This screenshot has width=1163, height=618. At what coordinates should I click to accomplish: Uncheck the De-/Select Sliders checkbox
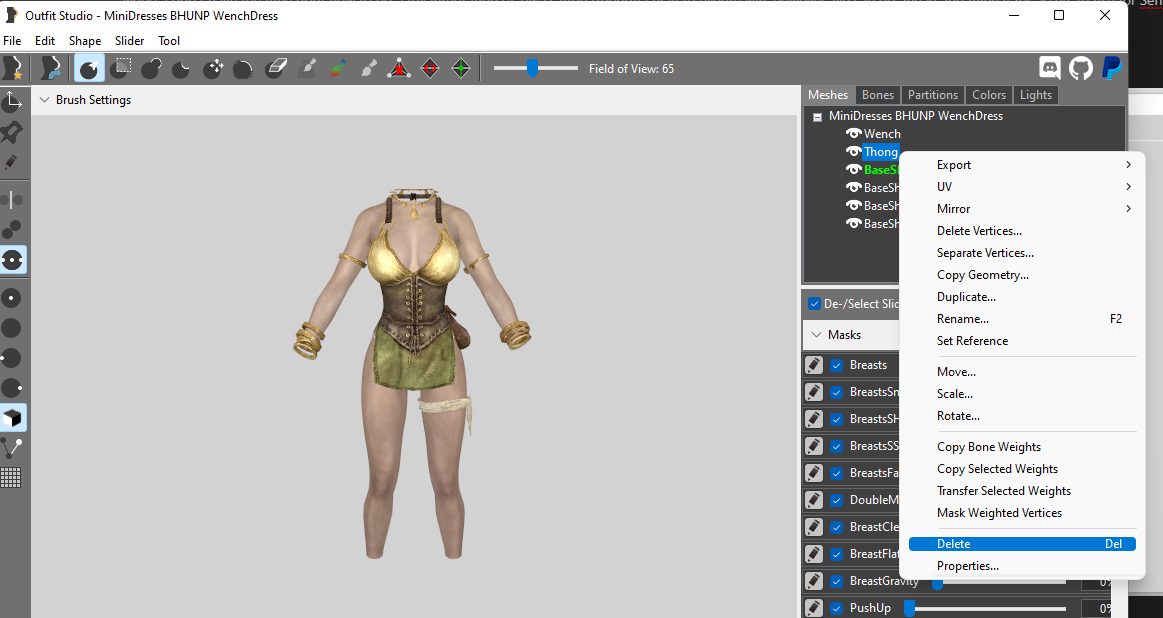click(x=814, y=303)
